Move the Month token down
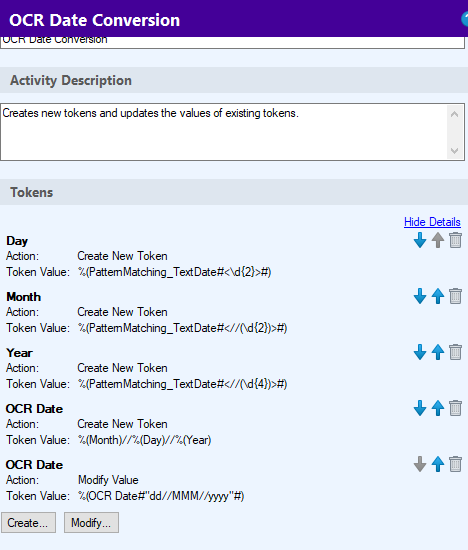The width and height of the screenshot is (468, 550). click(420, 296)
